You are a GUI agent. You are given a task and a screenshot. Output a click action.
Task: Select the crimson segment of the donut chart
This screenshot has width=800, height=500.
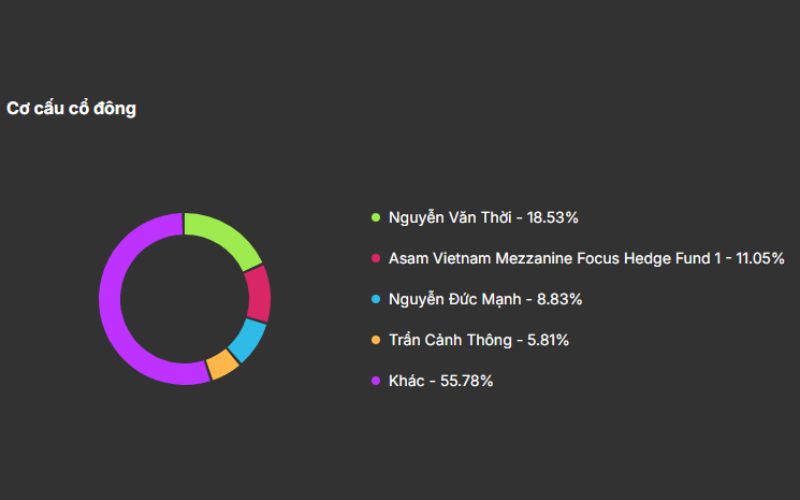pyautogui.click(x=258, y=292)
